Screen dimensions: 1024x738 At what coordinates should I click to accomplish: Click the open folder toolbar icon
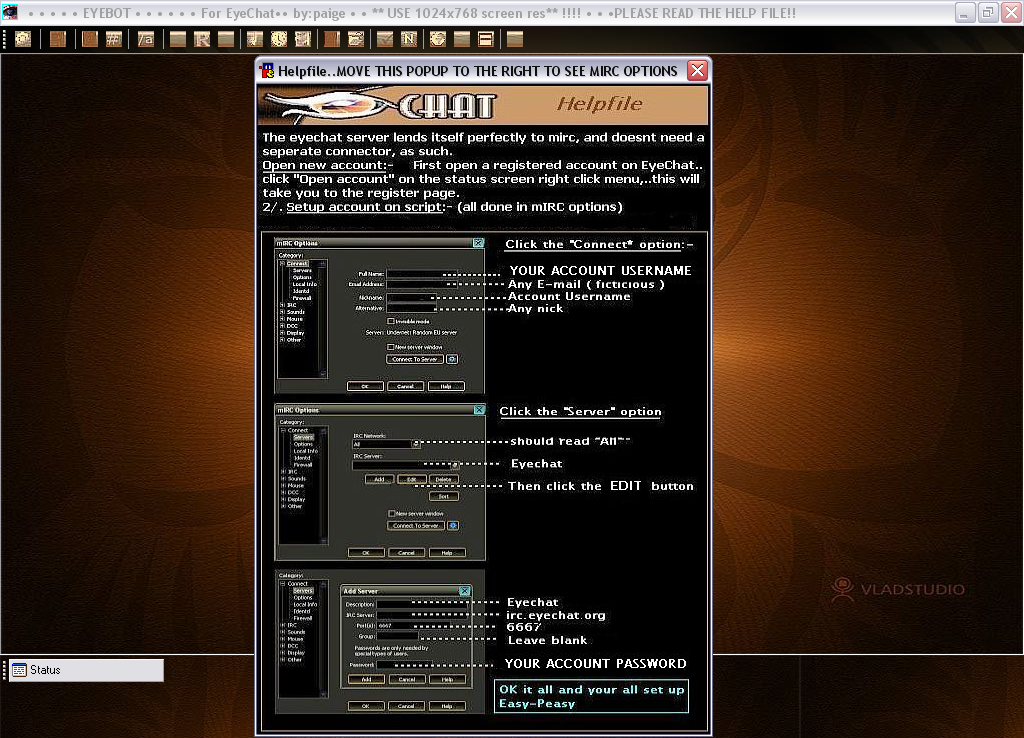(x=356, y=39)
